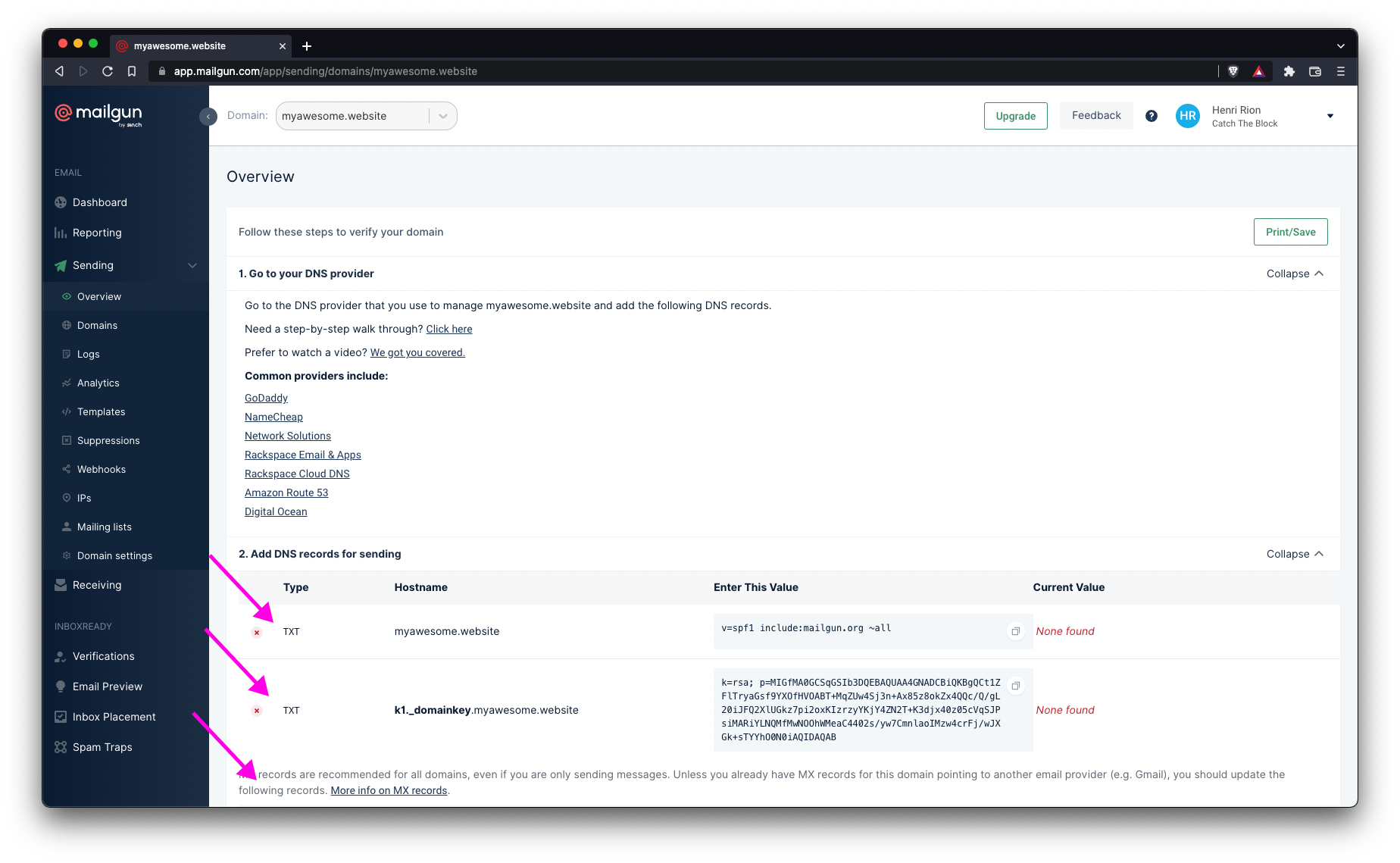Collapse the sidebar with arrow button
The height and width of the screenshot is (863, 1400).
208,117
